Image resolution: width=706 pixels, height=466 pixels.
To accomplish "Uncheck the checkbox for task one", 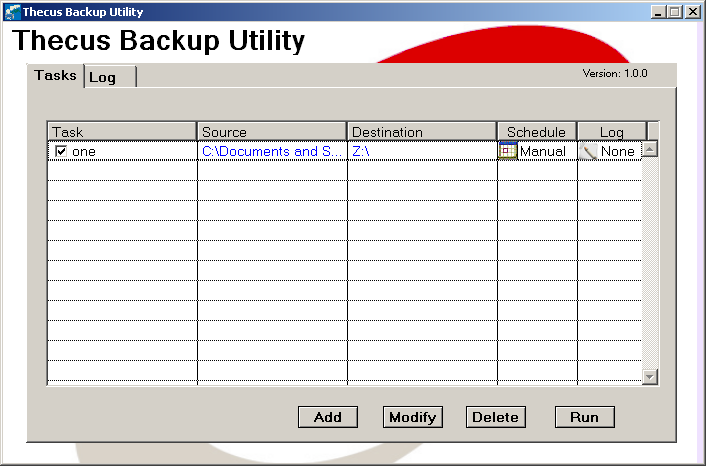I will 61,151.
